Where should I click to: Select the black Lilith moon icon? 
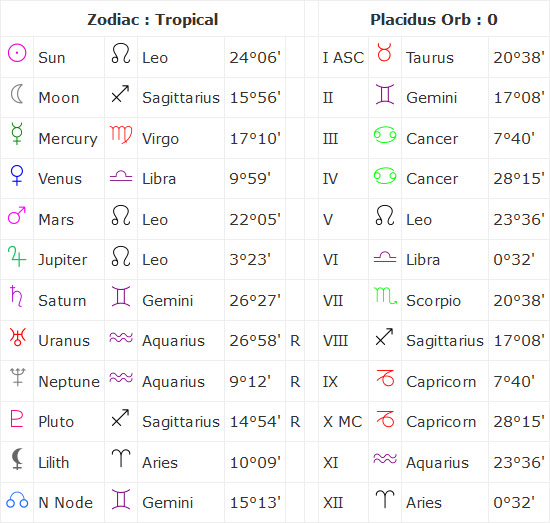pos(17,458)
